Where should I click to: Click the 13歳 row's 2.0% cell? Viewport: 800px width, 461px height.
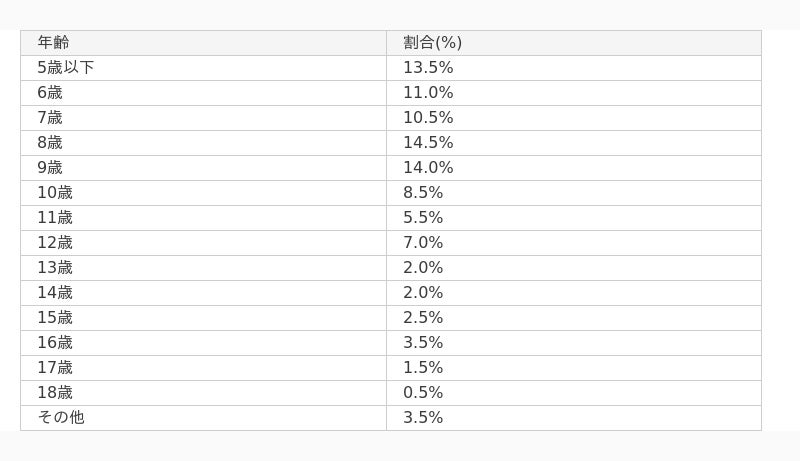[423, 268]
